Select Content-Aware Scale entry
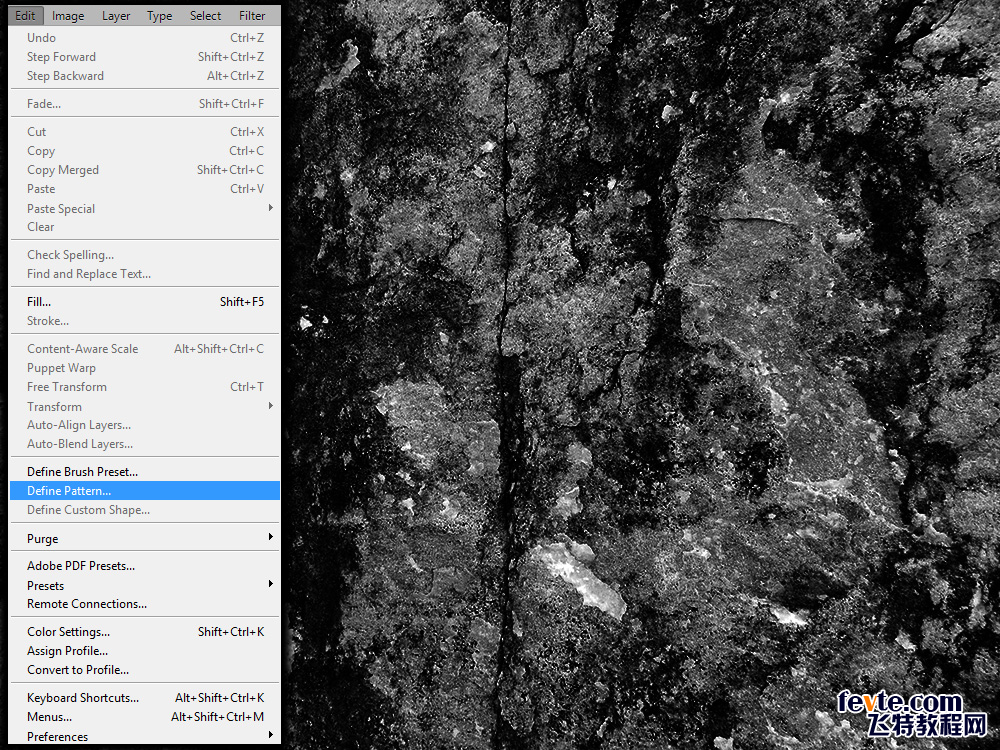This screenshot has width=1000, height=750. (x=145, y=349)
